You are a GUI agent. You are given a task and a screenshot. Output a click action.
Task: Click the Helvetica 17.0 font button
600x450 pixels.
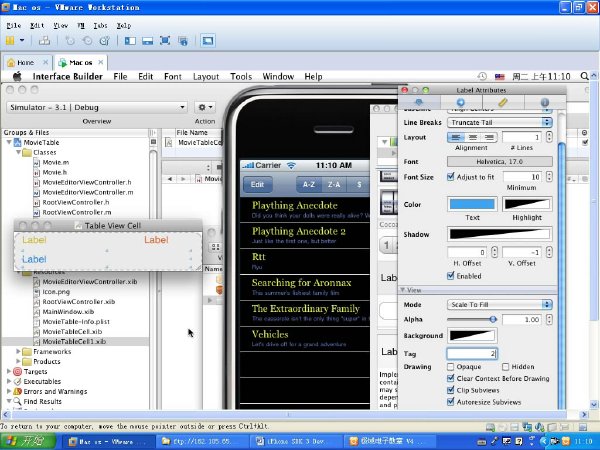[499, 161]
